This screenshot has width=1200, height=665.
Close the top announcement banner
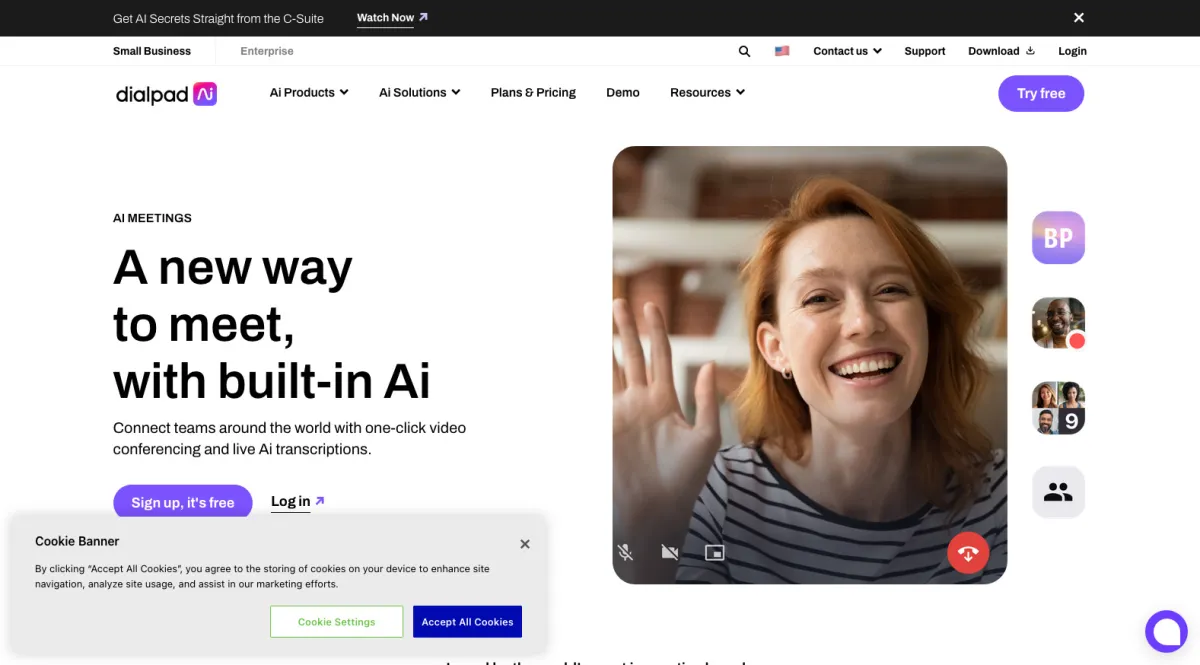pyautogui.click(x=1079, y=18)
